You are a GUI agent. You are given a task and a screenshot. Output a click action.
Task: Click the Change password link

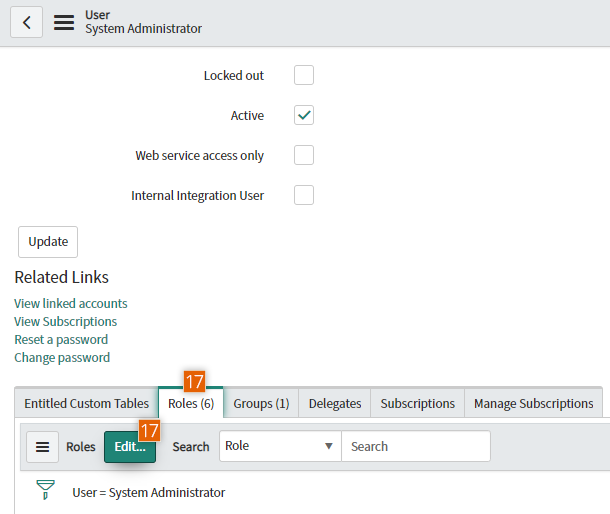tap(62, 358)
